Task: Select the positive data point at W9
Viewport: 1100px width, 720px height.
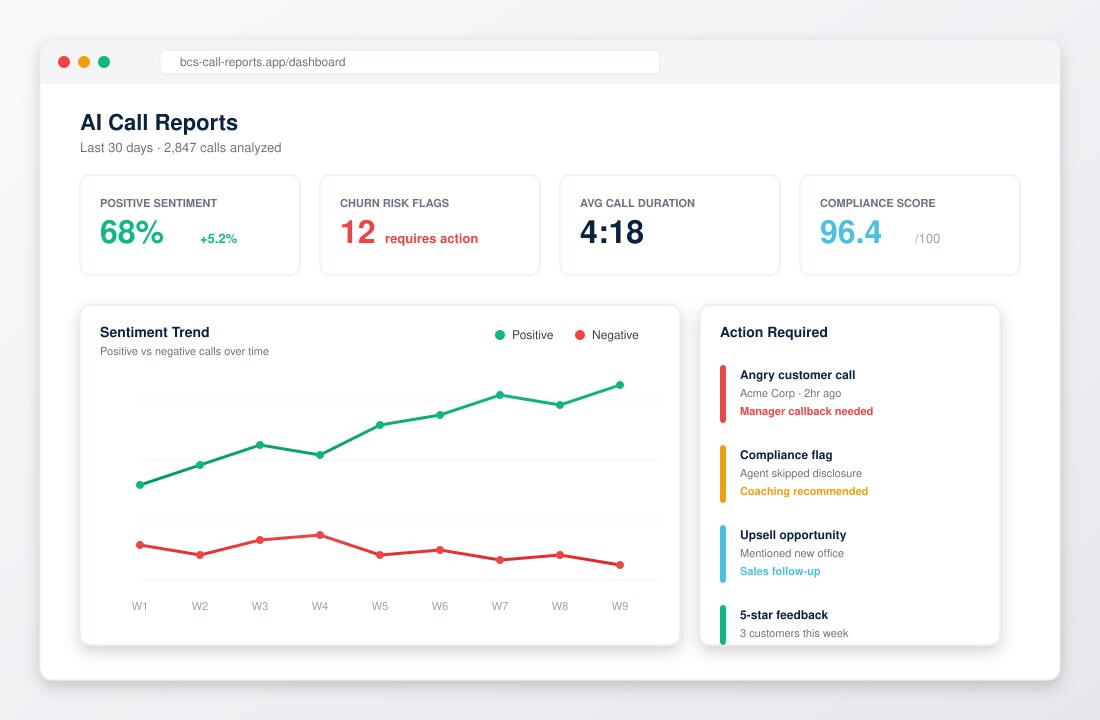Action: point(619,385)
